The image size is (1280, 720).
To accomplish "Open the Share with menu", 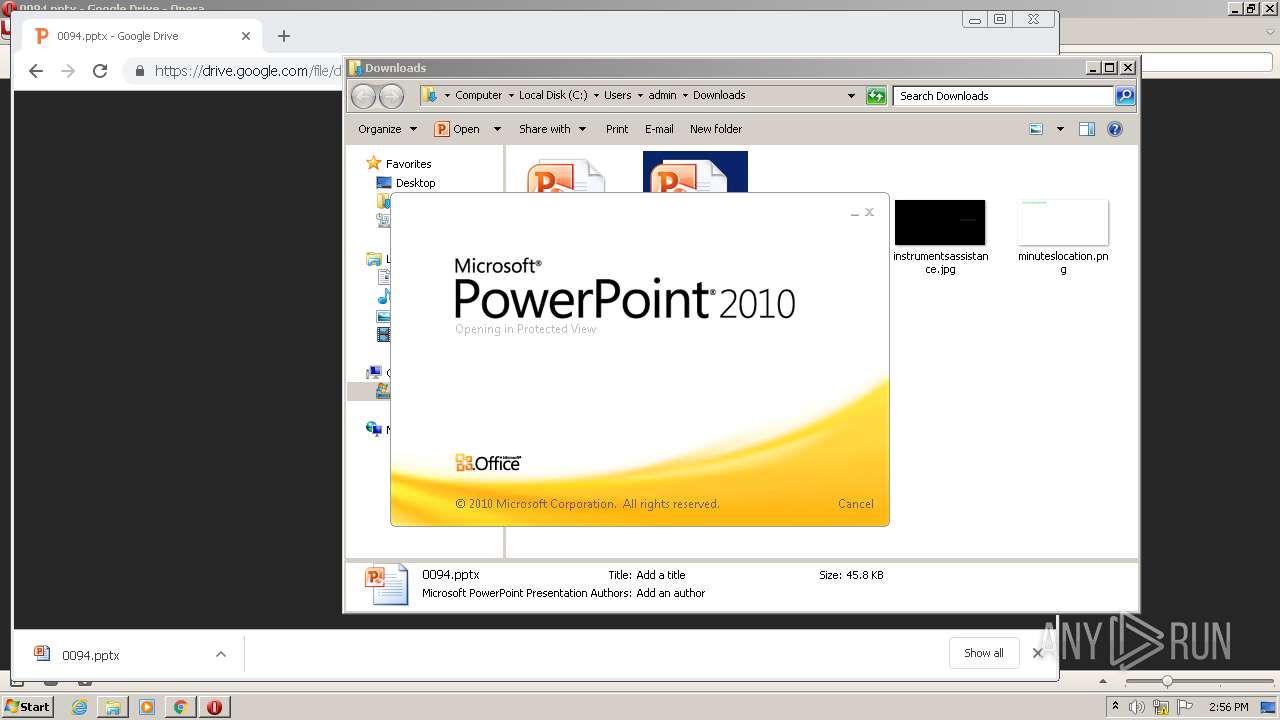I will coord(552,129).
